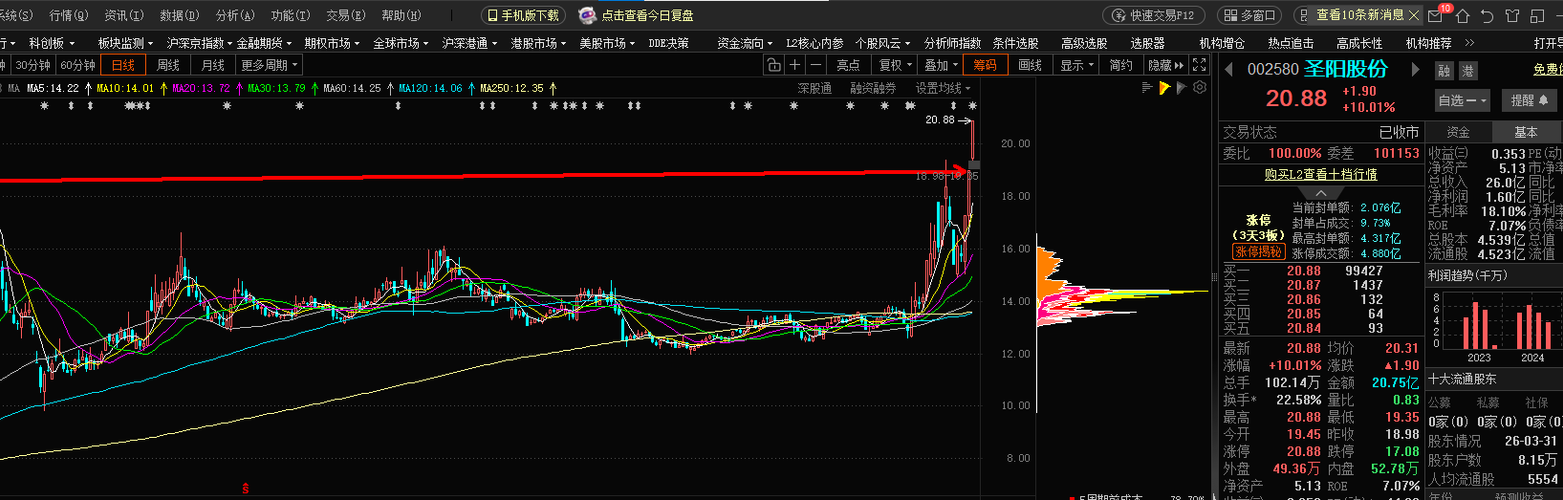The width and height of the screenshot is (1563, 500).
Task: Click 提醒 alert button
Action: click(1529, 100)
